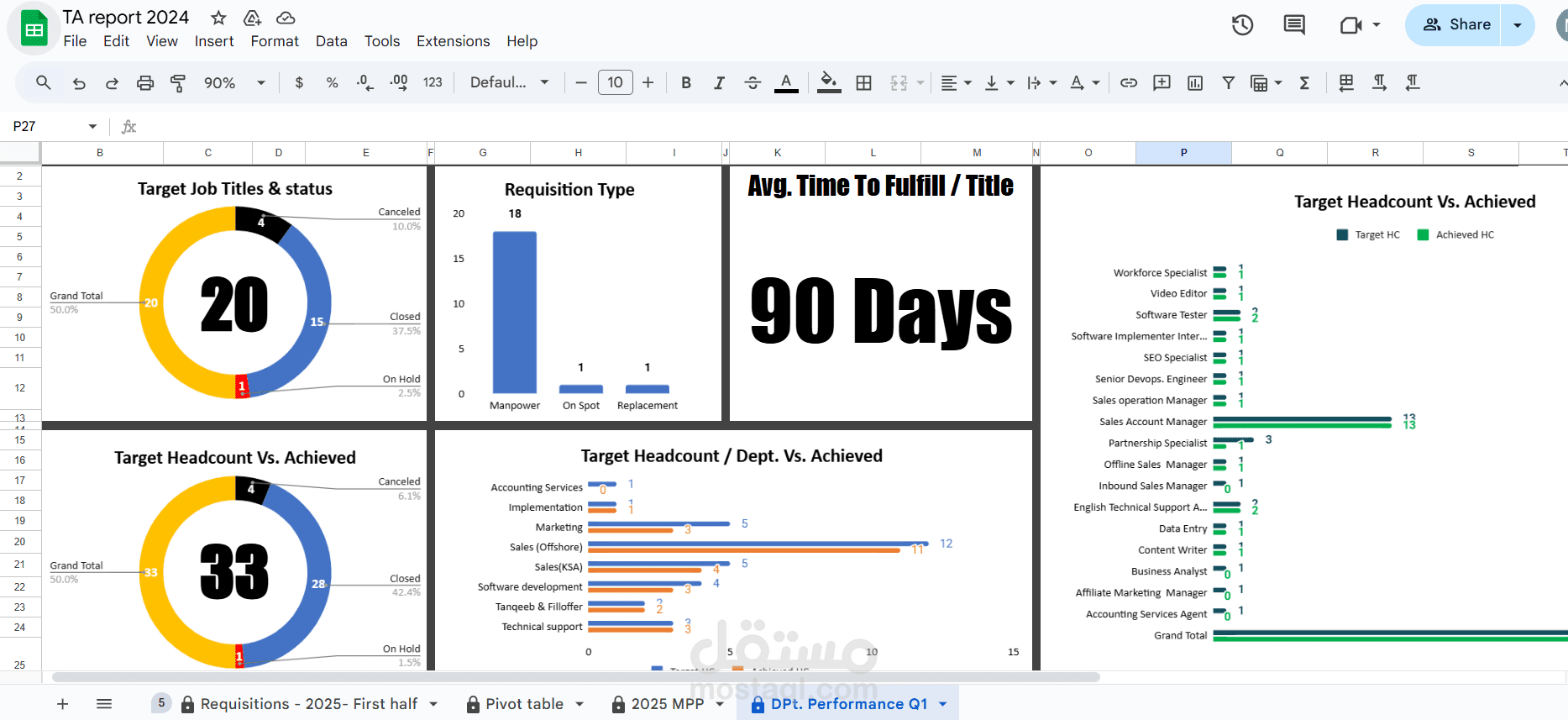Viewport: 1568px width, 720px height.
Task: Add a new sheet plus button
Action: (62, 704)
